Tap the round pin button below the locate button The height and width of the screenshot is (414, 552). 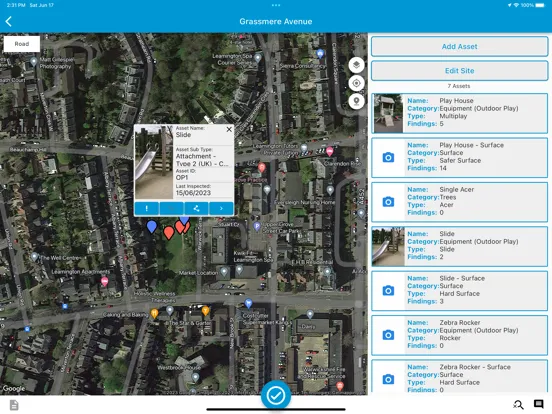point(356,101)
